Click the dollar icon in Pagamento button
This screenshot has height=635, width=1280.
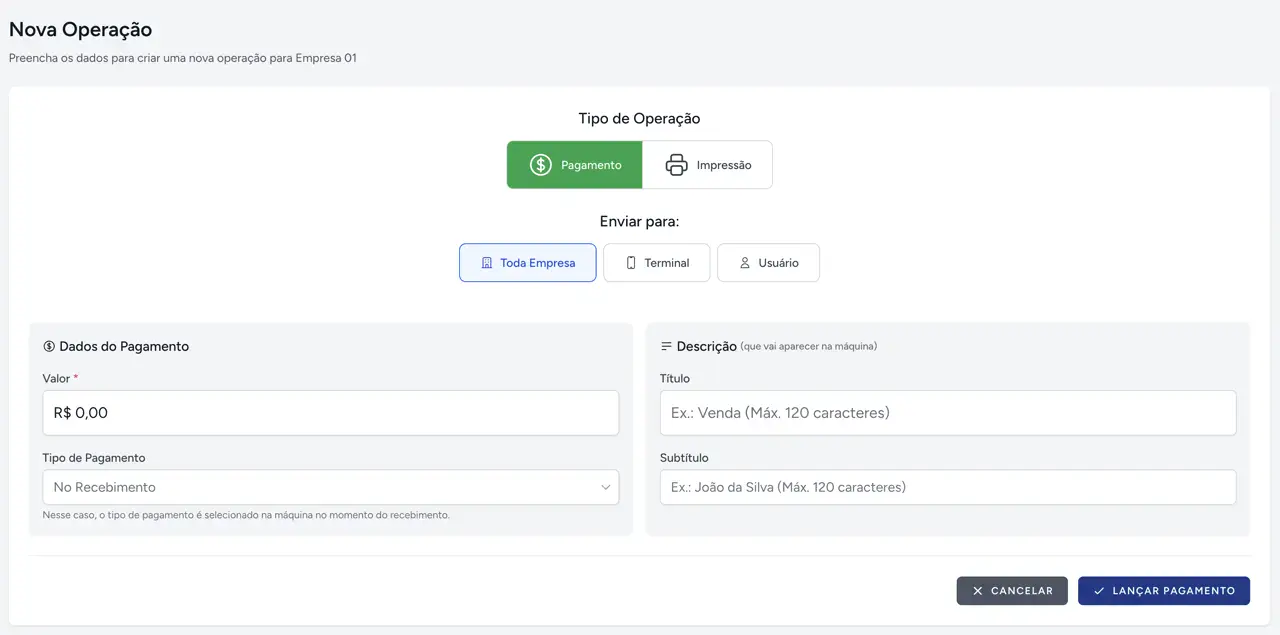point(540,165)
